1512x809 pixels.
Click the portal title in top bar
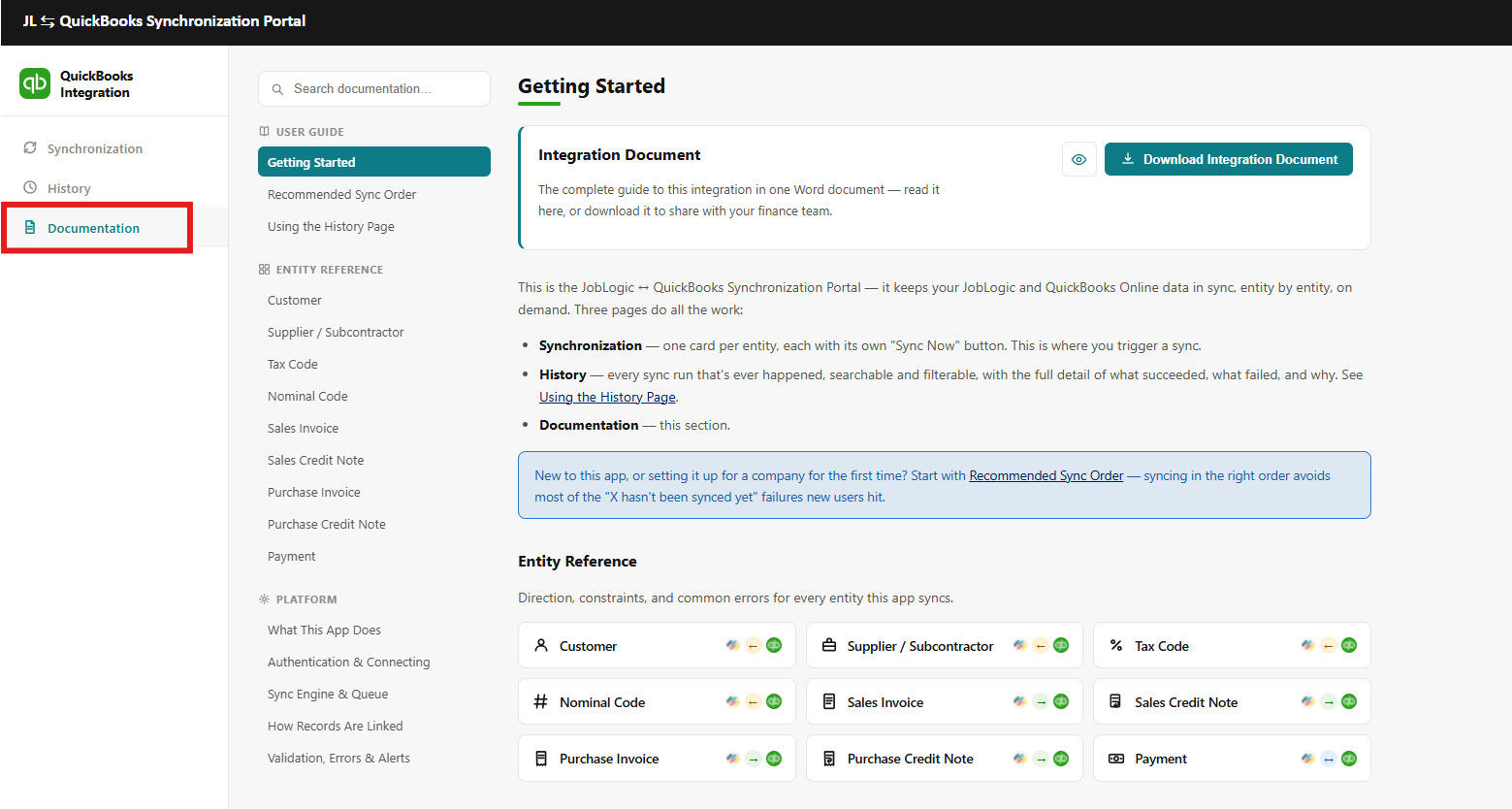click(x=164, y=20)
